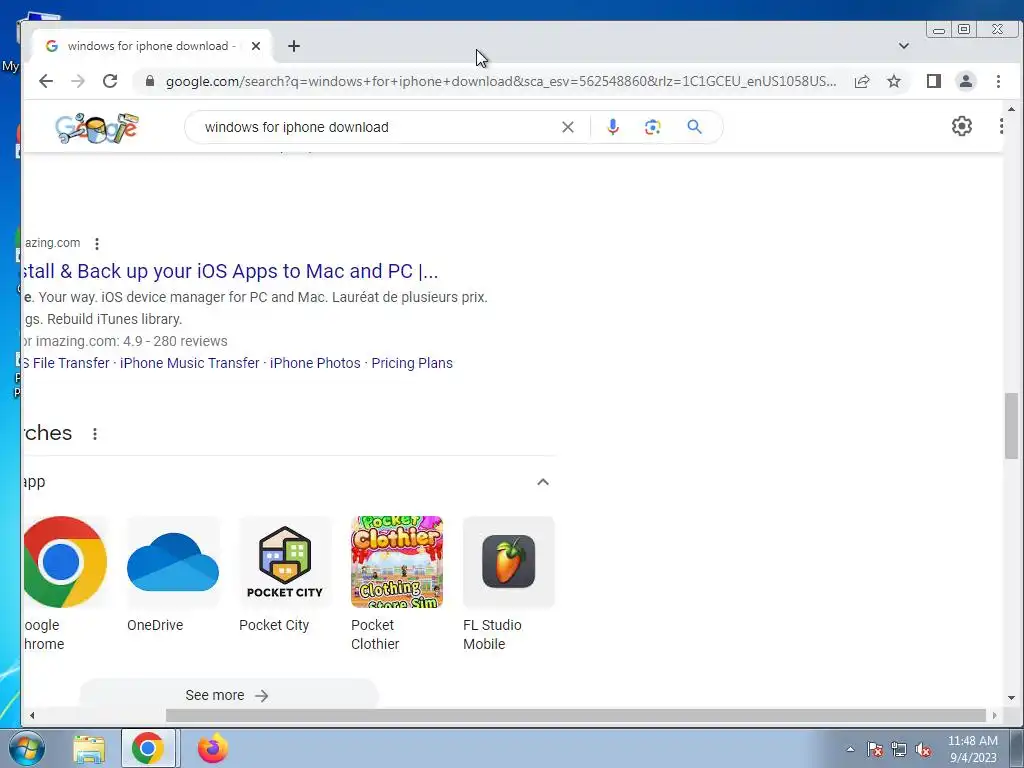Open the Action Center flag icon

(874, 750)
